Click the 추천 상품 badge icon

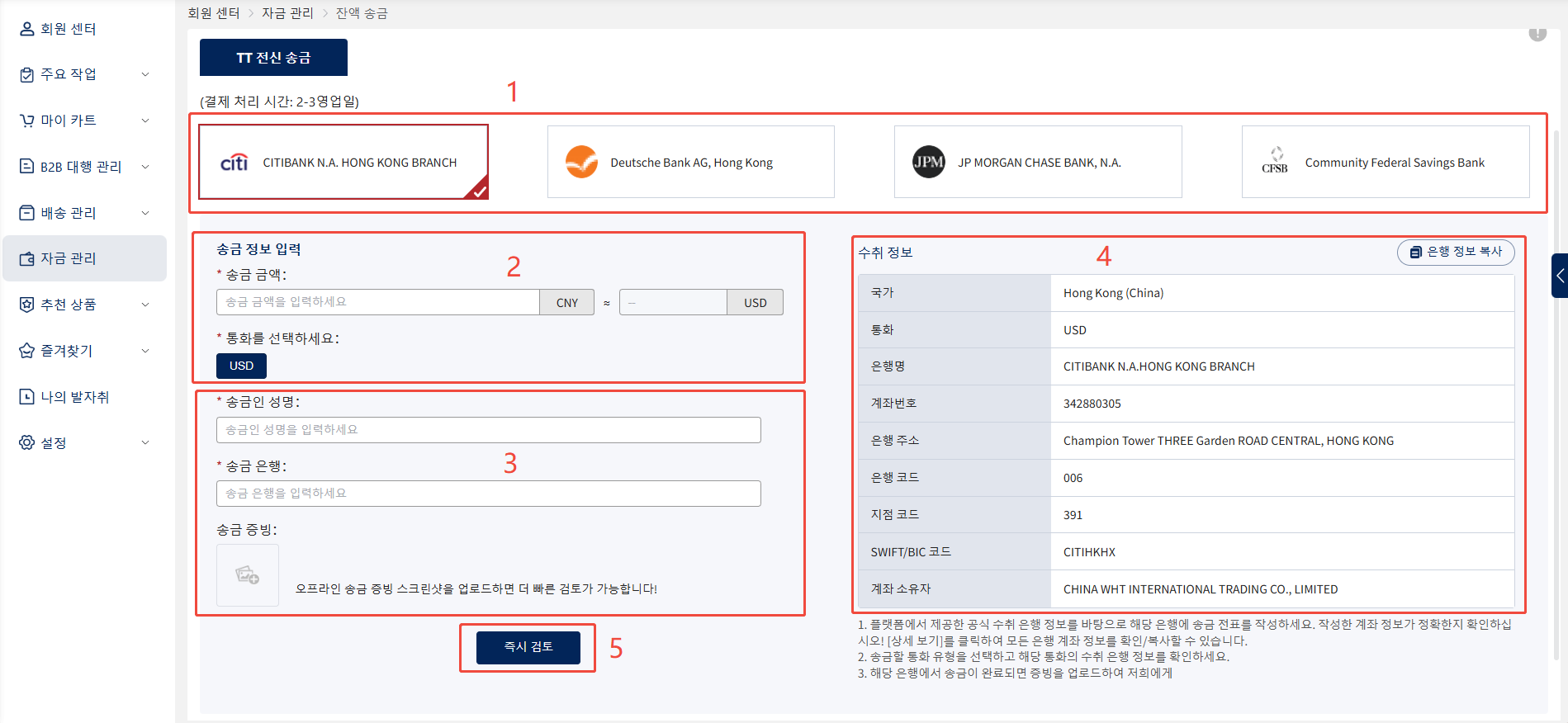(x=26, y=305)
